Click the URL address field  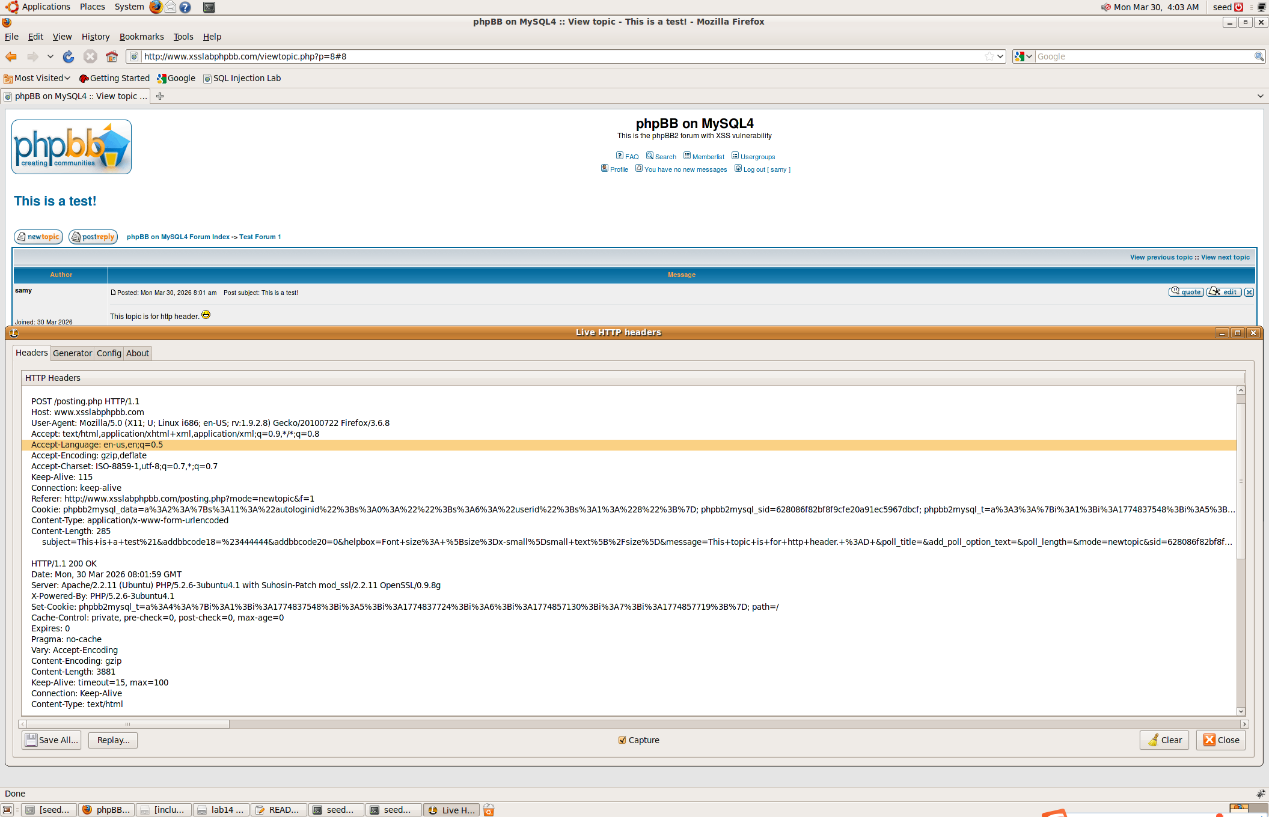point(560,57)
